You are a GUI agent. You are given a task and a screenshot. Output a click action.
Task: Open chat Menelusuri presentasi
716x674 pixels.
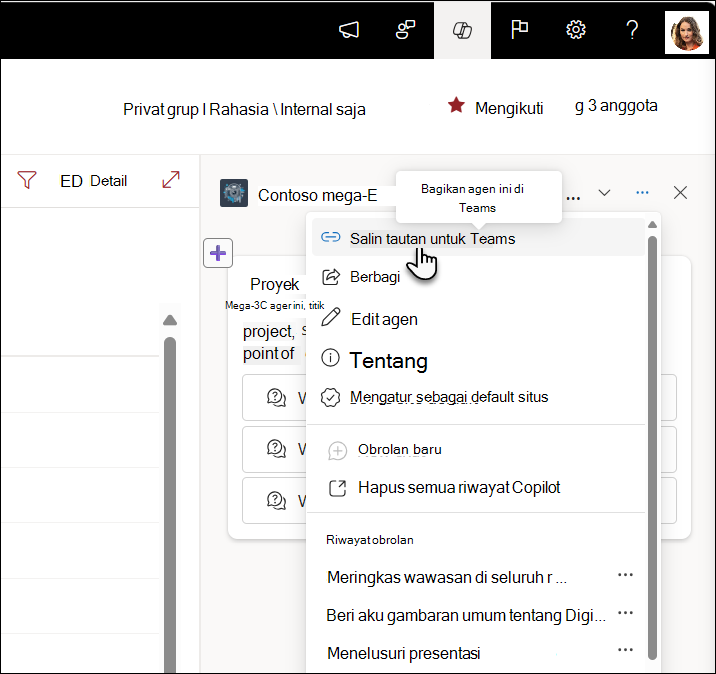pyautogui.click(x=404, y=653)
